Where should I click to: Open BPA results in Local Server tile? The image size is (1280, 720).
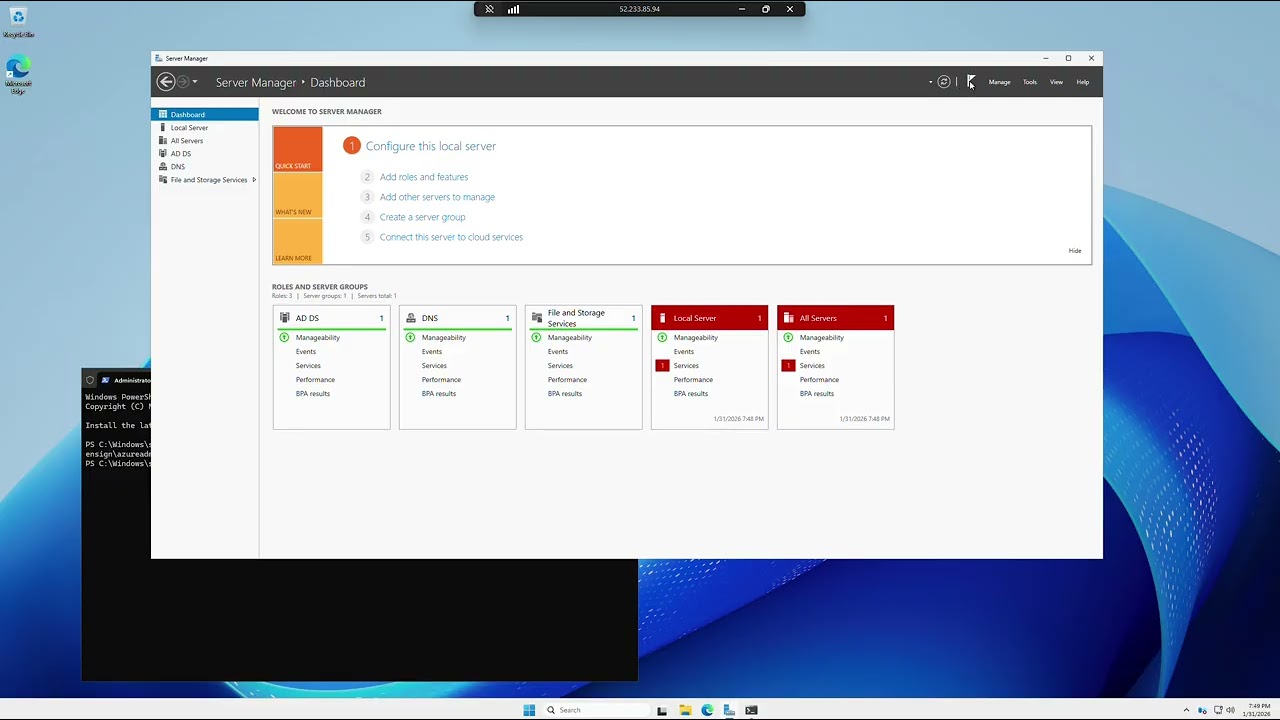(691, 393)
